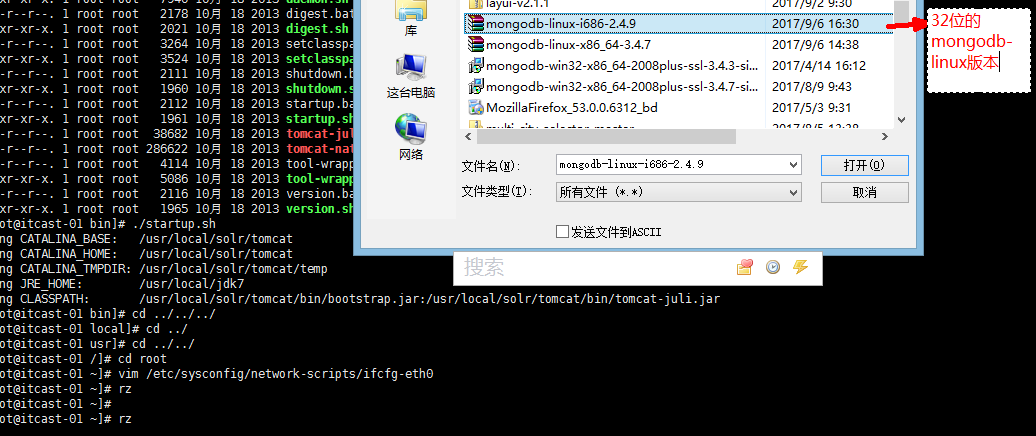Click the date 2017/5/3 9:31

pyautogui.click(x=811, y=108)
